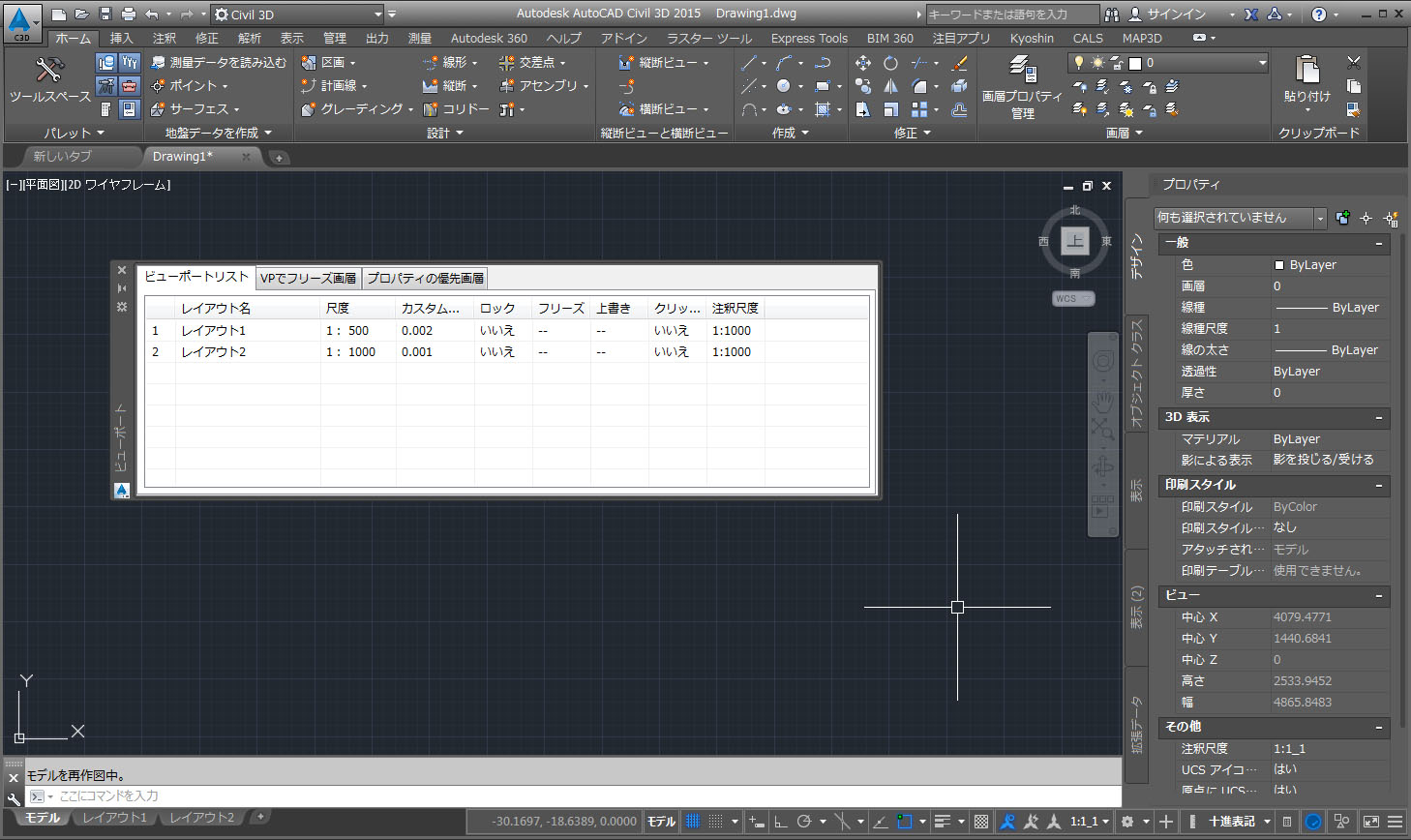This screenshot has width=1411, height=840.
Task: Open the object selection dropdown (何も選択されていません)
Action: (x=1240, y=218)
